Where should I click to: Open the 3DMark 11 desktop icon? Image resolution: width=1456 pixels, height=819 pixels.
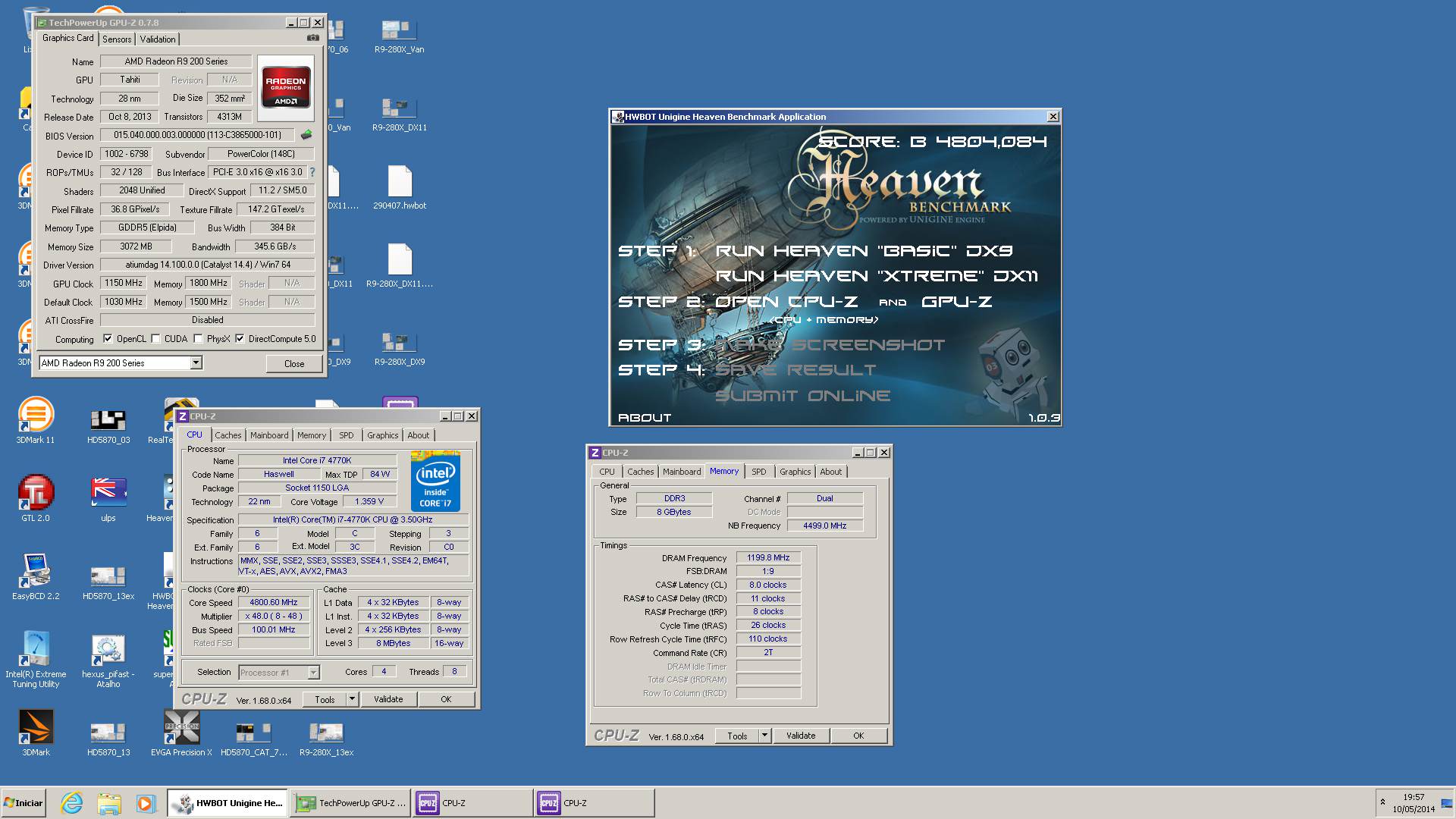[35, 421]
